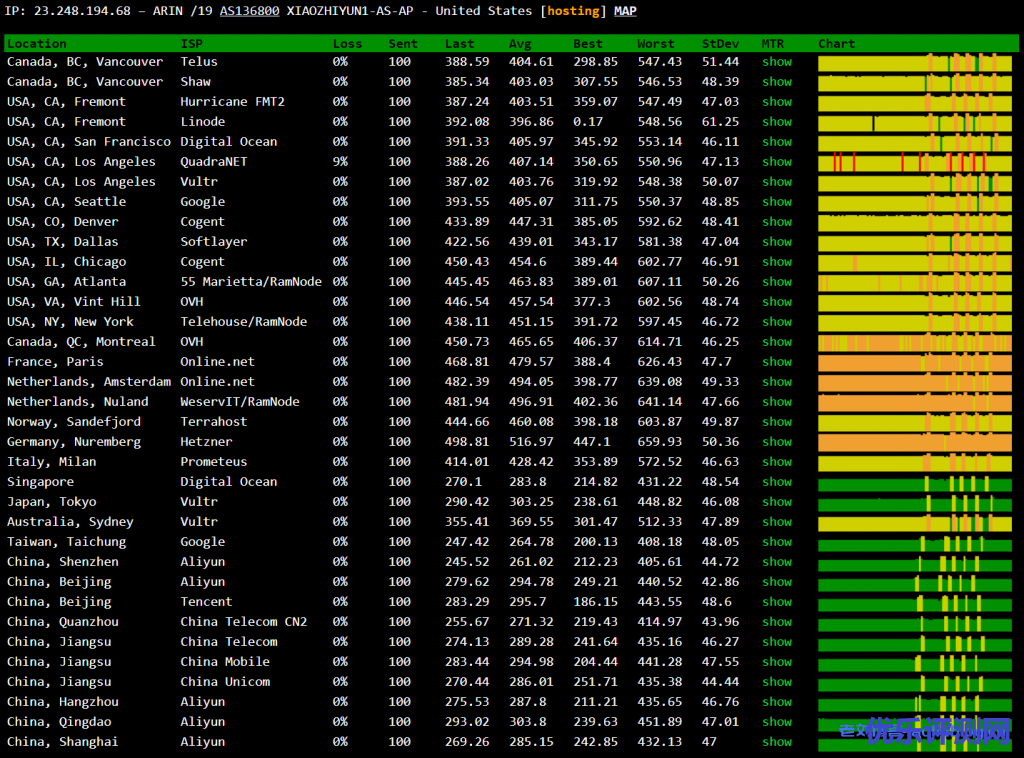Show MTR for Singapore Digital Ocean

pyautogui.click(x=776, y=482)
